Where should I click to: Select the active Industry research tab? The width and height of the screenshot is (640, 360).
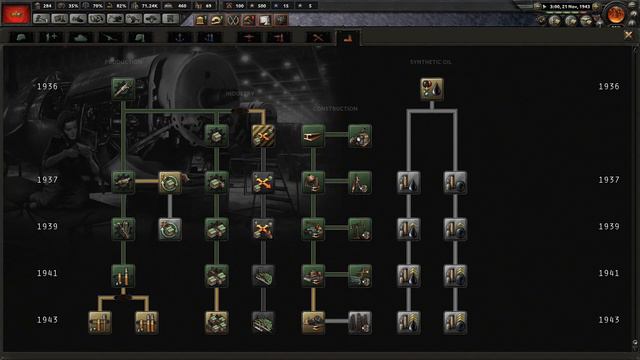(348, 38)
